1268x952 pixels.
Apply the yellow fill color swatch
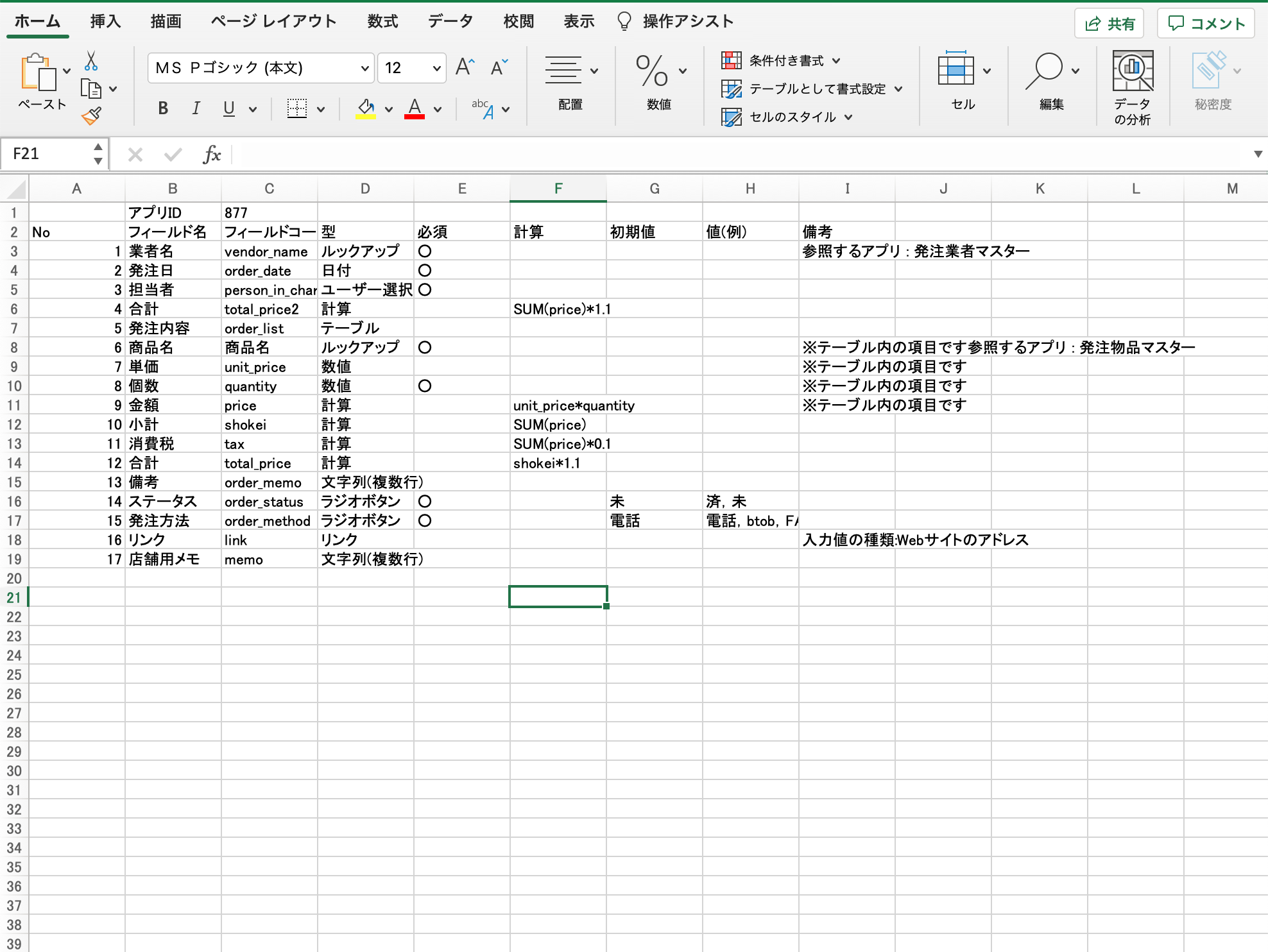tap(366, 108)
